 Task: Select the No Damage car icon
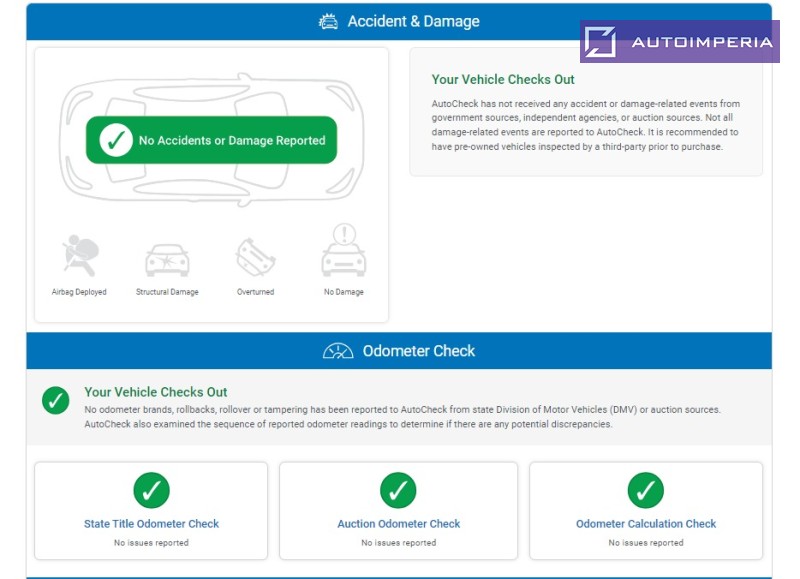point(344,250)
